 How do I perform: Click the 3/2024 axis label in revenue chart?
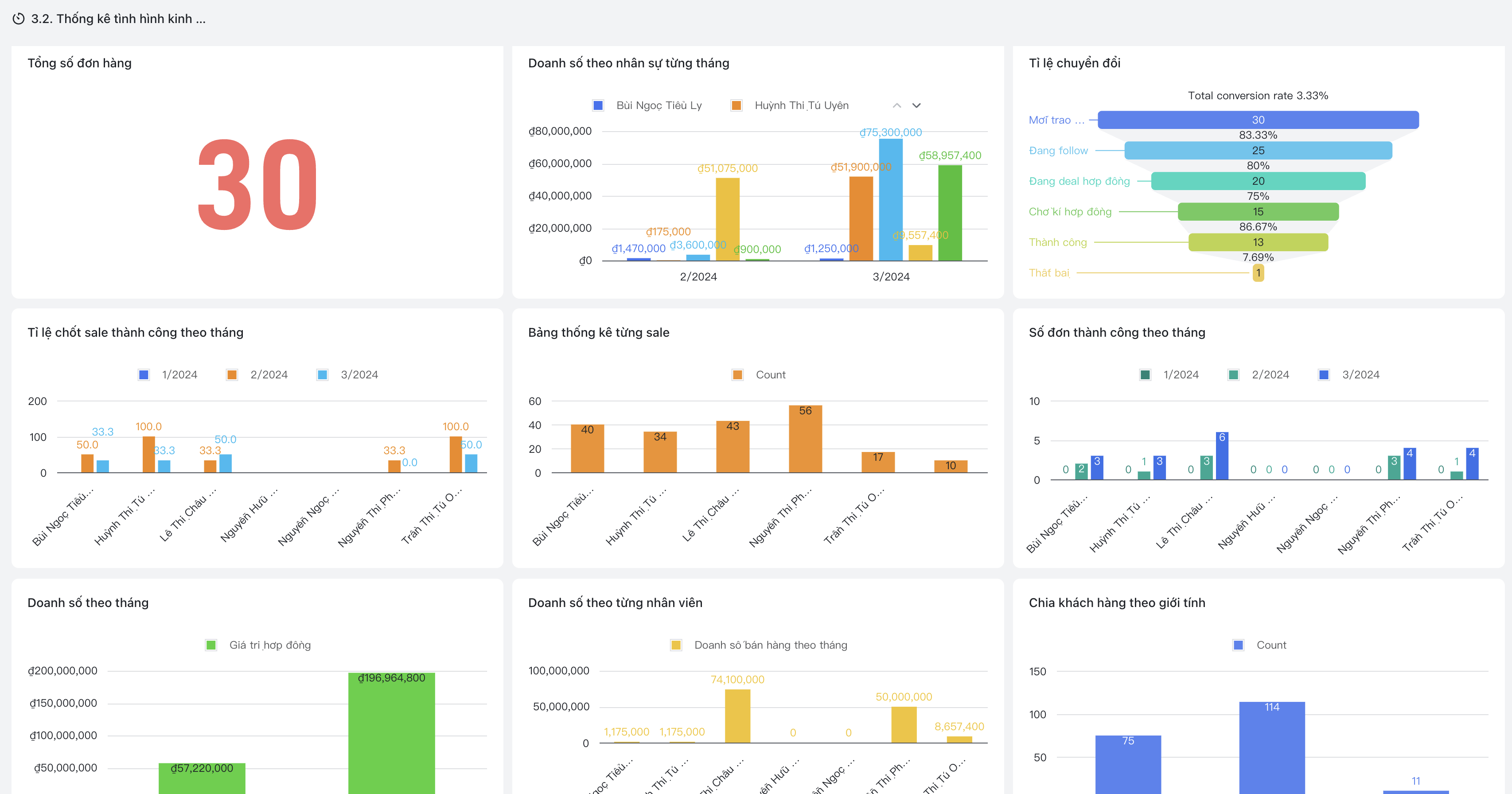coord(891,277)
